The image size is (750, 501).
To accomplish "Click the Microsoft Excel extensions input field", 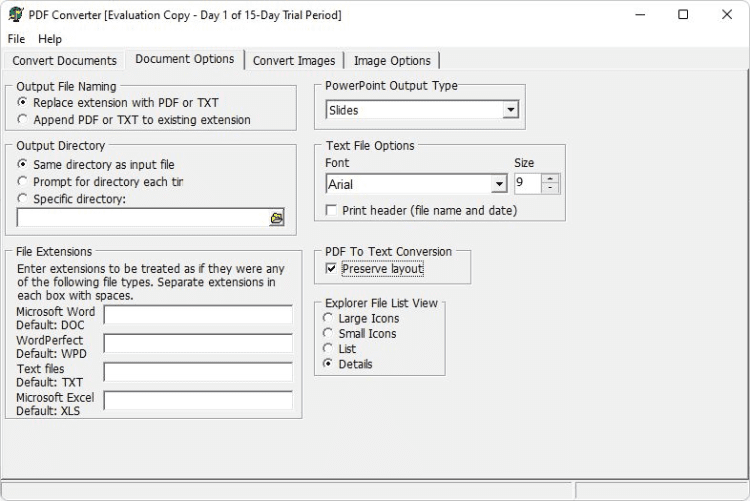I will click(x=198, y=401).
